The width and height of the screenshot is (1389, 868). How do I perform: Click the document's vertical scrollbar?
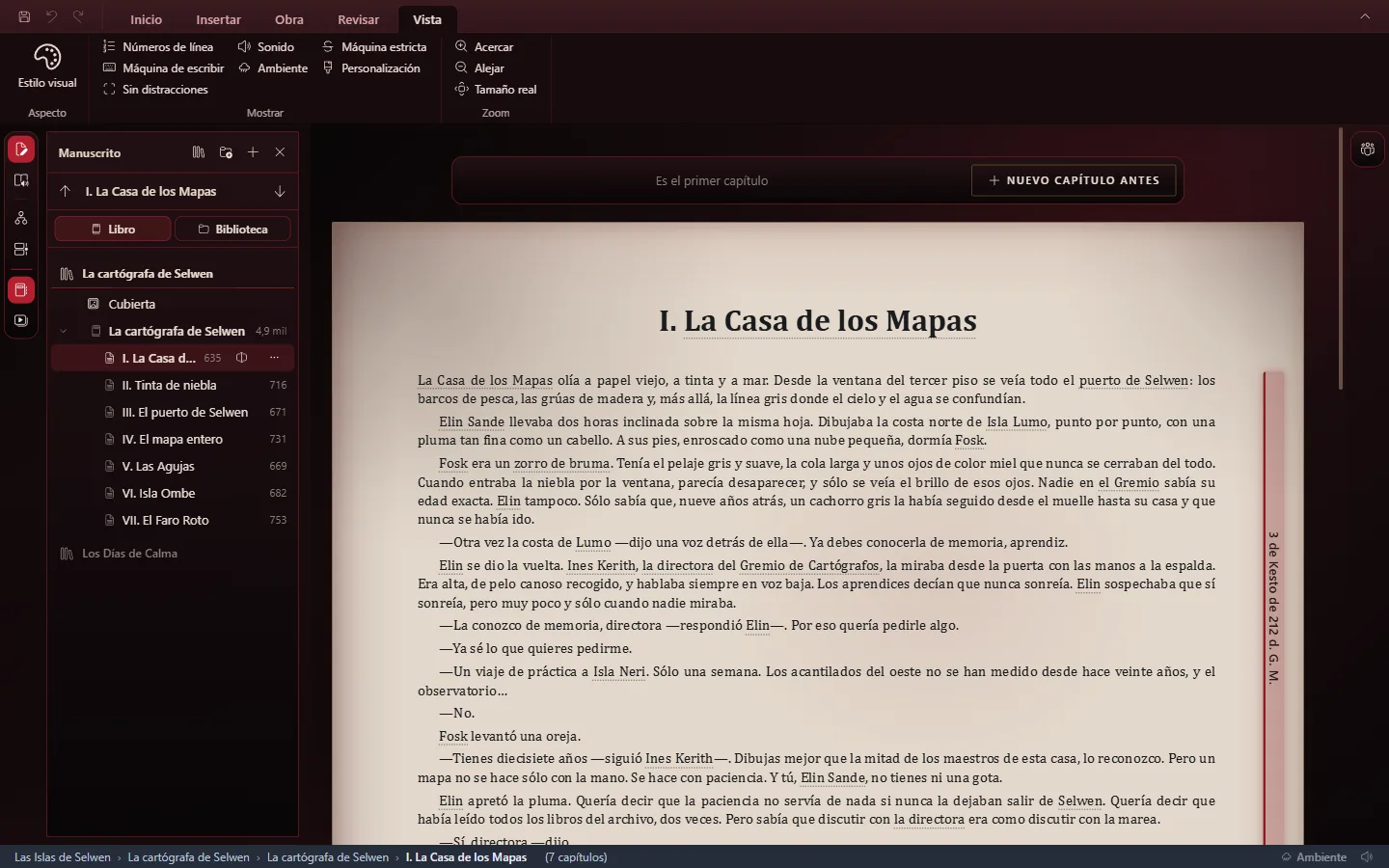click(1340, 260)
